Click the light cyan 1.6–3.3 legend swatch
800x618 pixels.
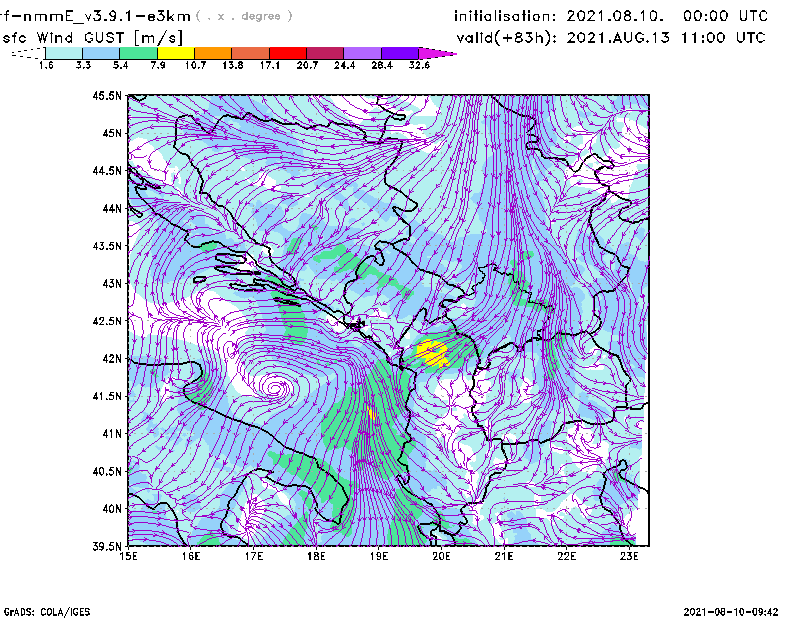click(64, 53)
